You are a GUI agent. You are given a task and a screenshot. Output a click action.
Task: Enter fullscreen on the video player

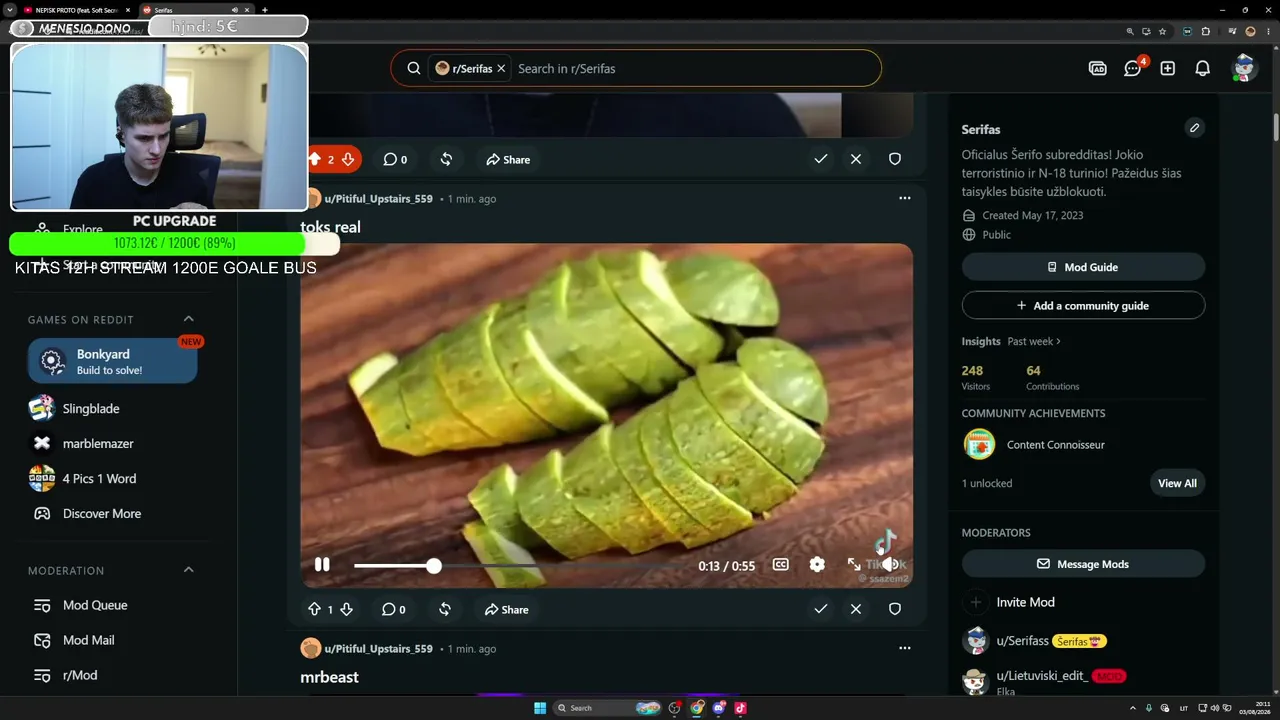854,565
